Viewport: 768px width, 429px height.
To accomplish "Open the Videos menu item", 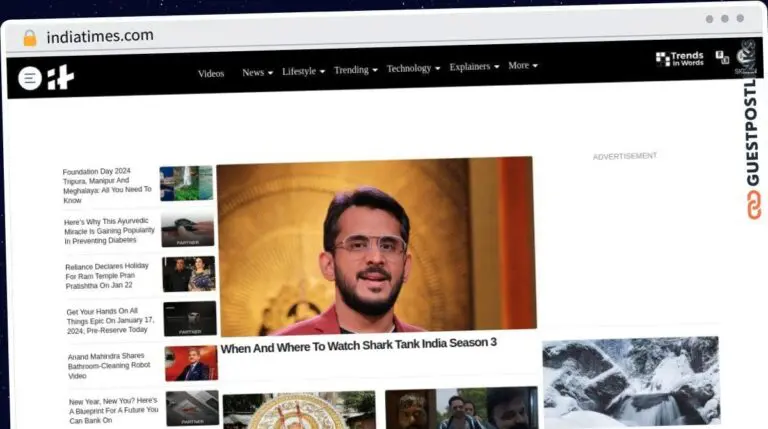I will click(x=211, y=73).
